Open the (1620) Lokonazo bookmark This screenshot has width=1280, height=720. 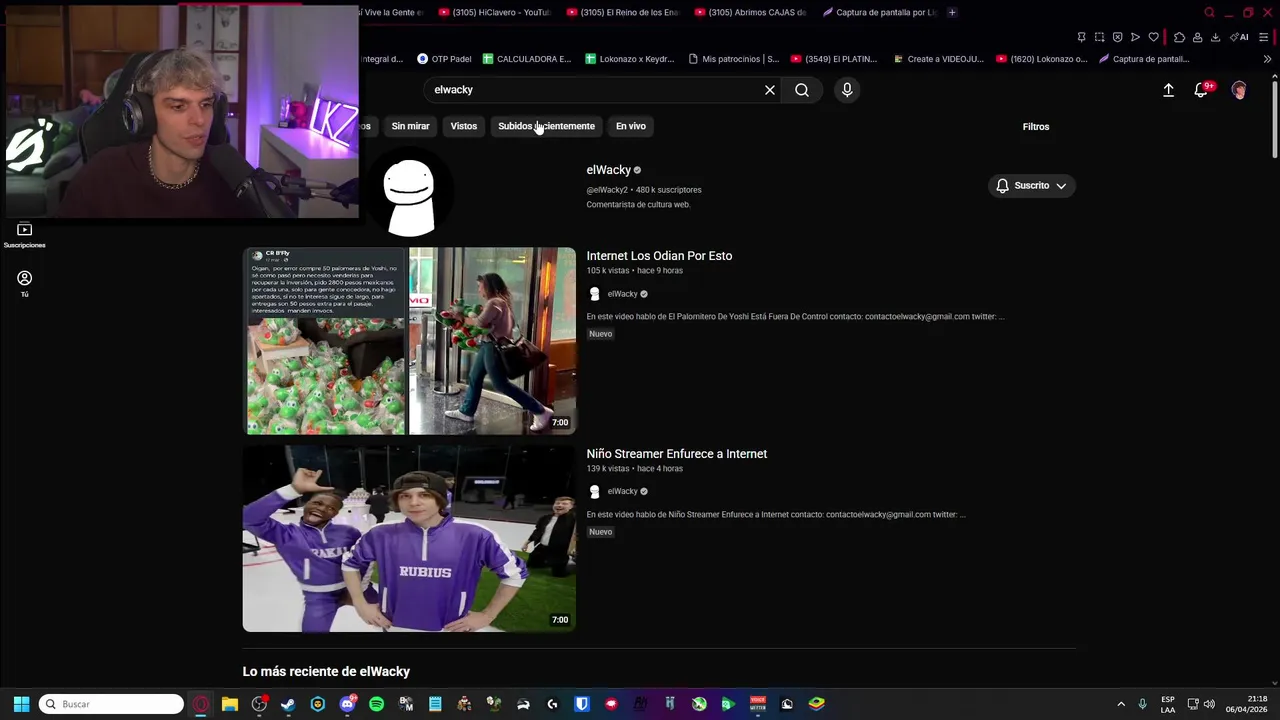point(1041,59)
